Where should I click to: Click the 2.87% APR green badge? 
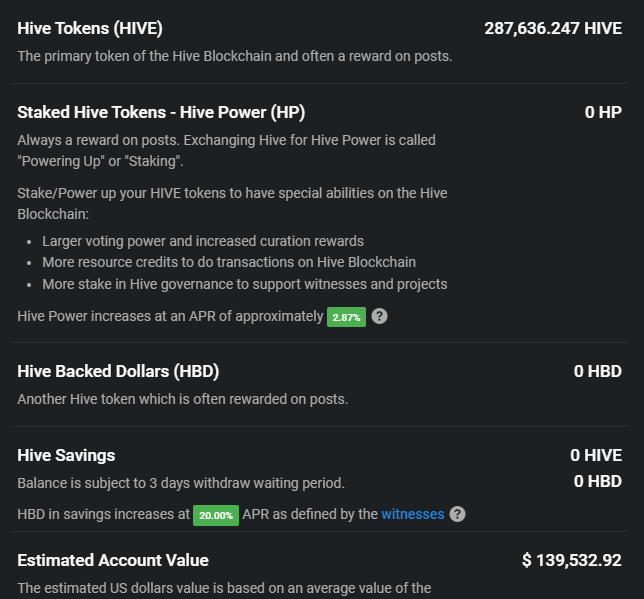tap(346, 317)
